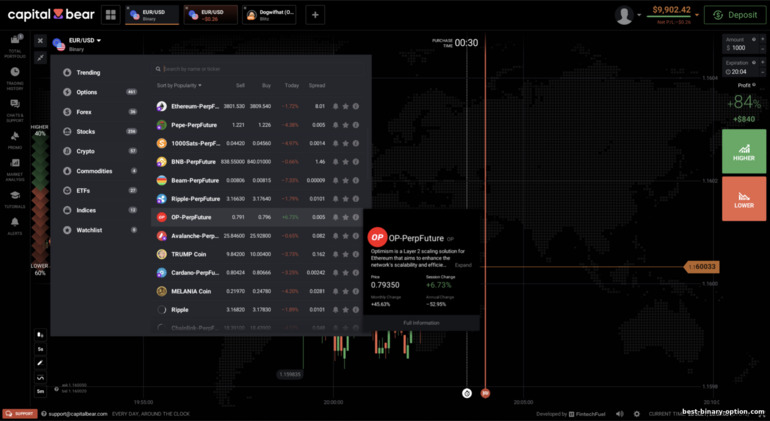Open Chats & Support sidebar icon
This screenshot has height=421, width=770.
(15, 111)
